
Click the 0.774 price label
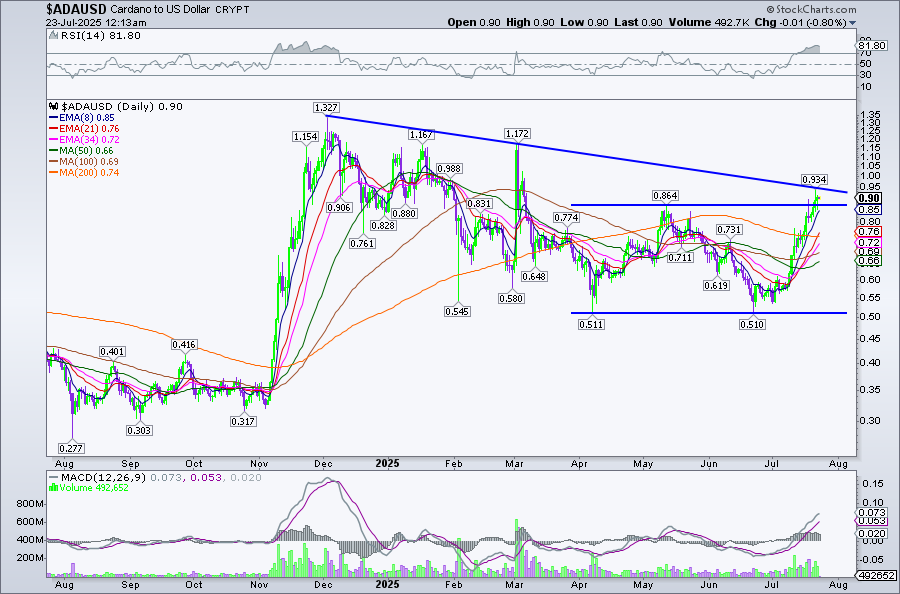click(x=566, y=218)
